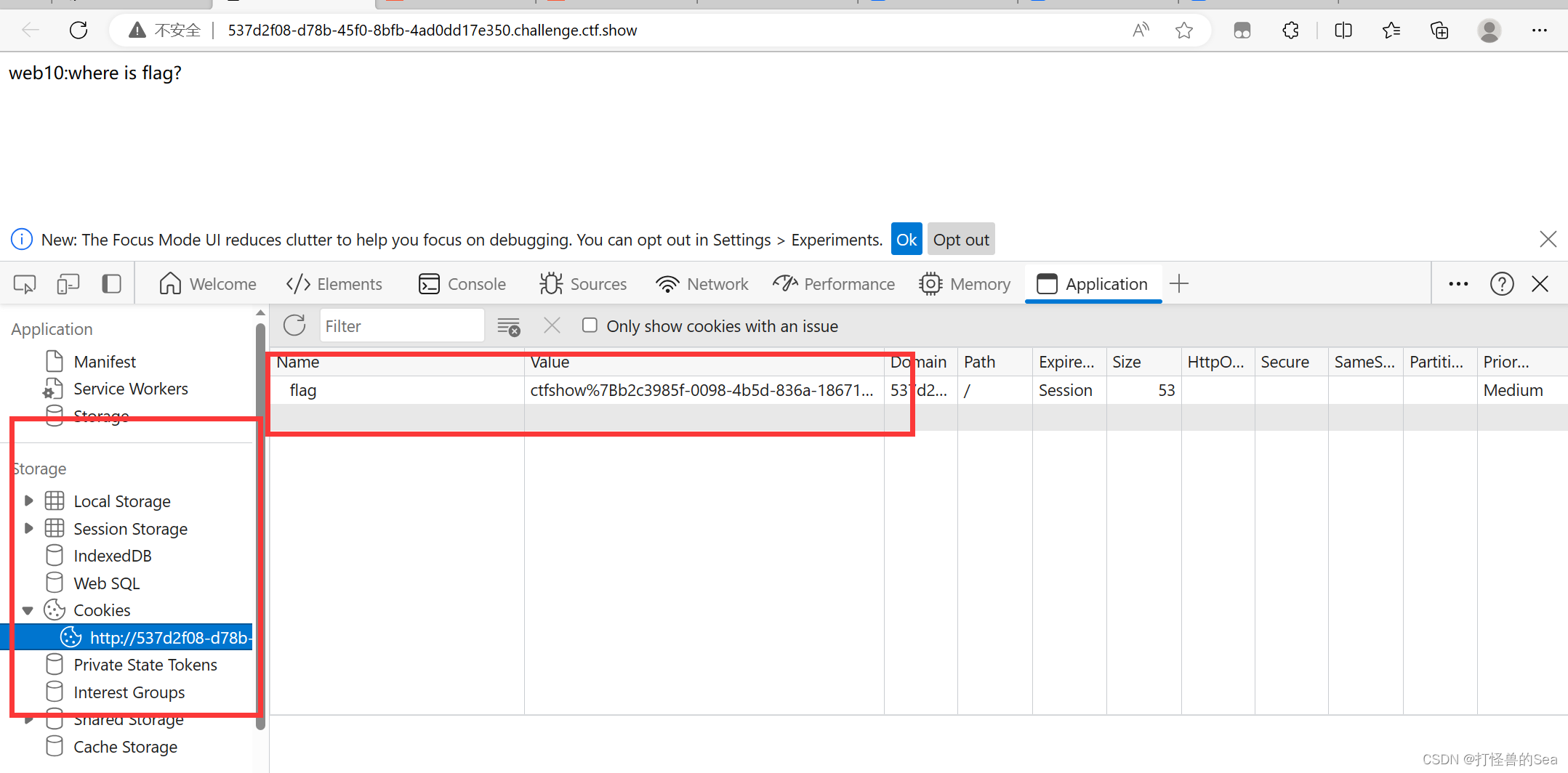Switch to the Network panel
The image size is (1568, 773).
[701, 283]
